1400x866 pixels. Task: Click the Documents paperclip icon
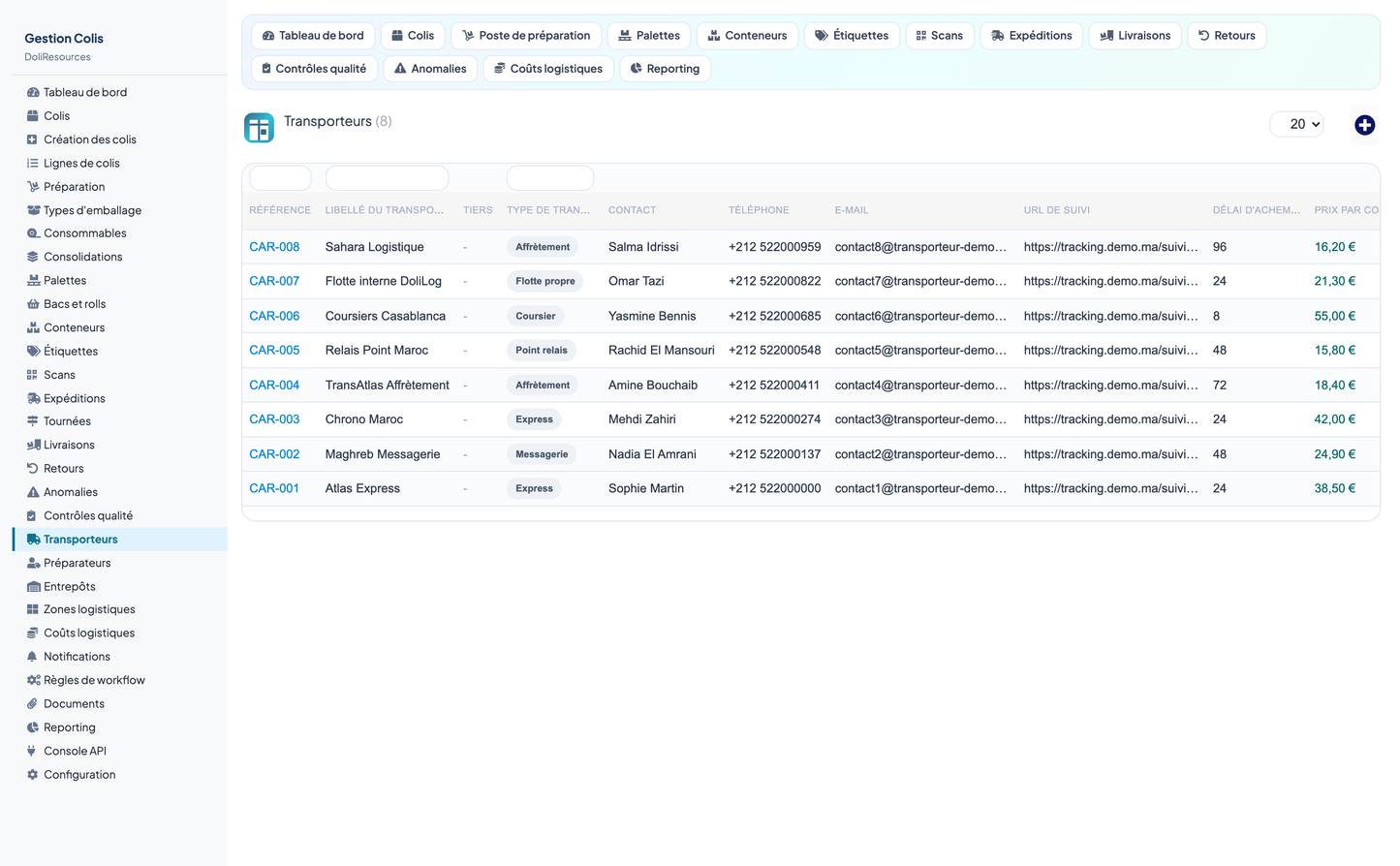(x=33, y=704)
